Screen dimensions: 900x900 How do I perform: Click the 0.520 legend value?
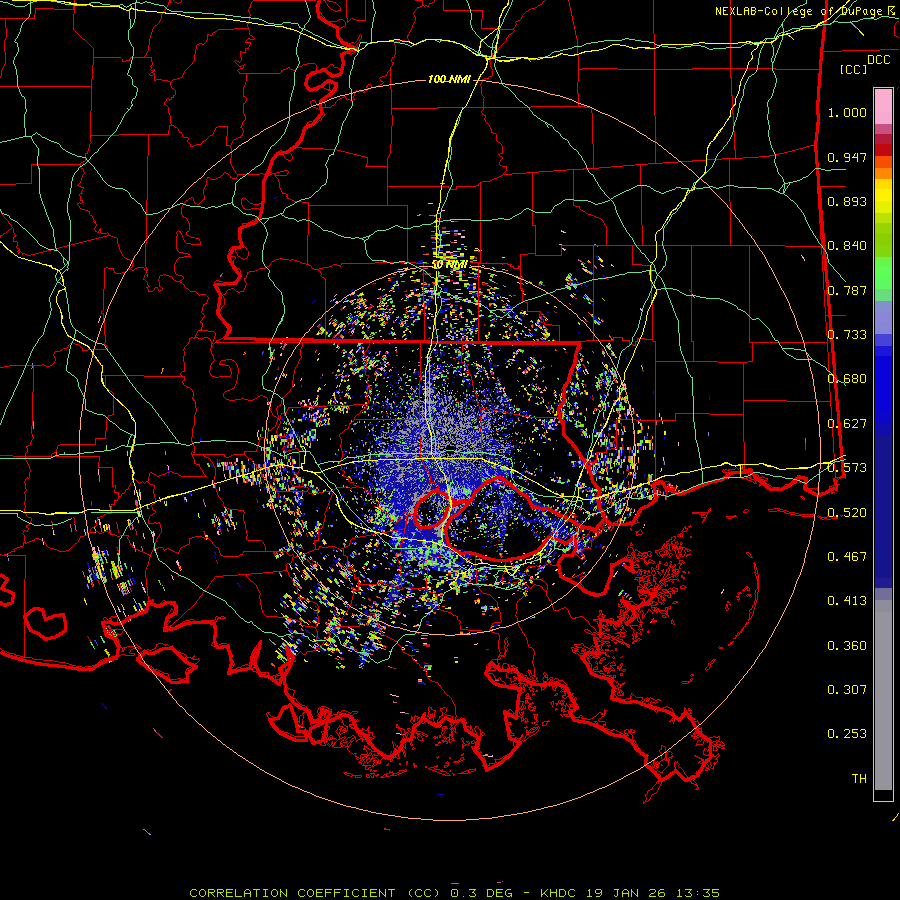tap(847, 513)
